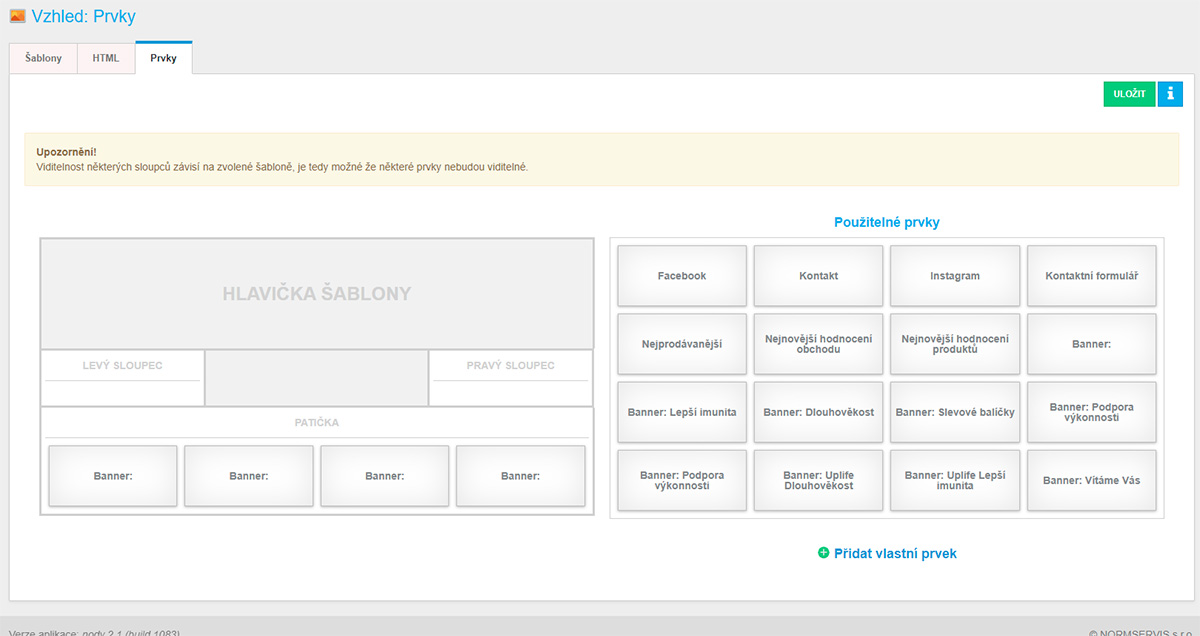
Task: Select Nejnovější hodnocení obchodu tile
Action: (818, 344)
